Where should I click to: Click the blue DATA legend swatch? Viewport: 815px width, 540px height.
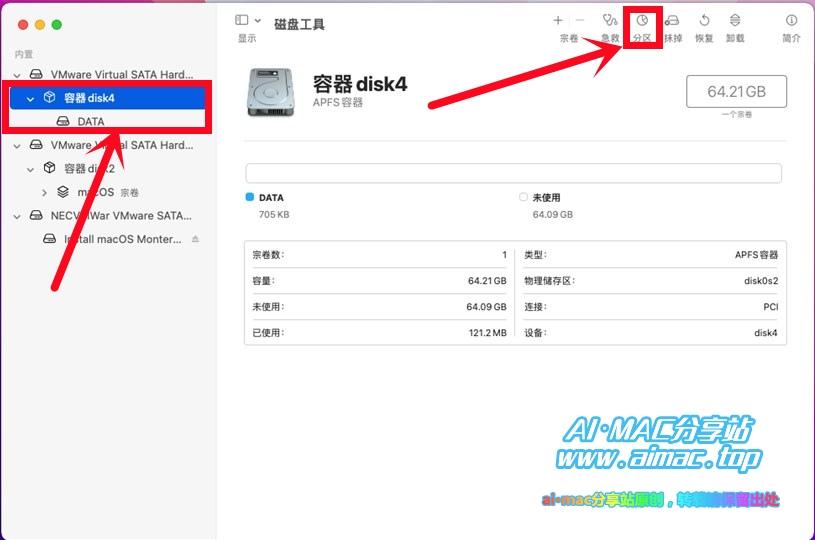249,197
